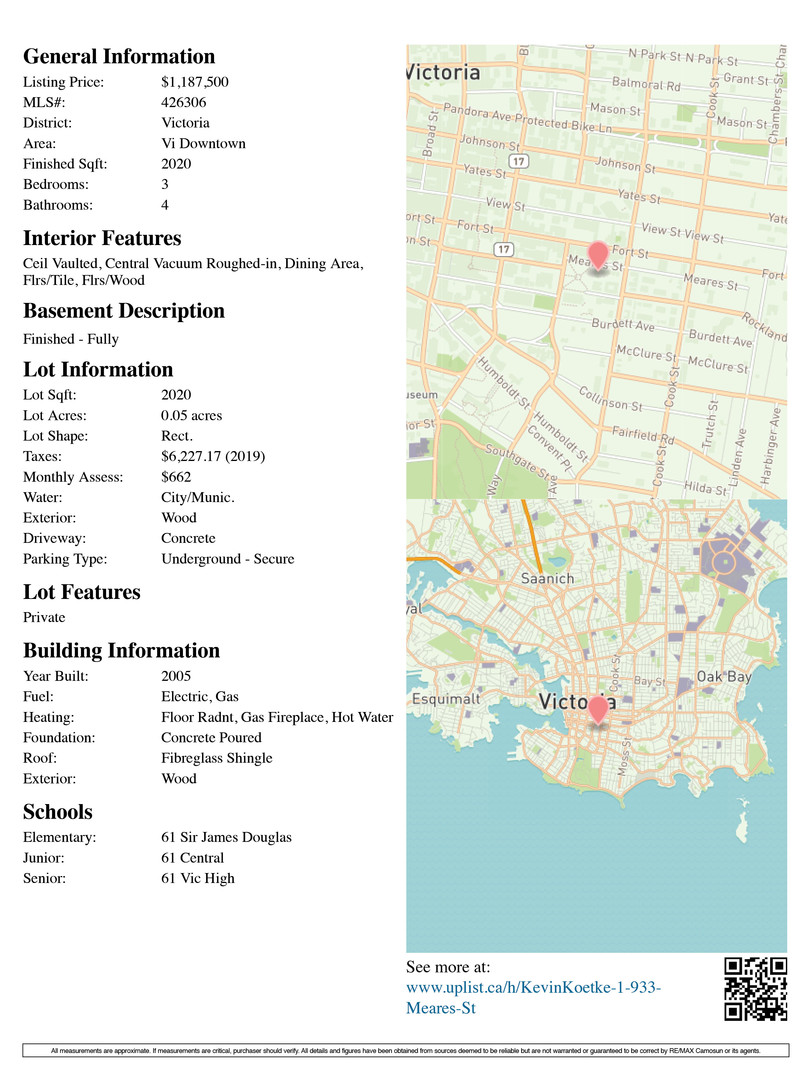Click the measurements disclaimer footer text

(406, 1050)
